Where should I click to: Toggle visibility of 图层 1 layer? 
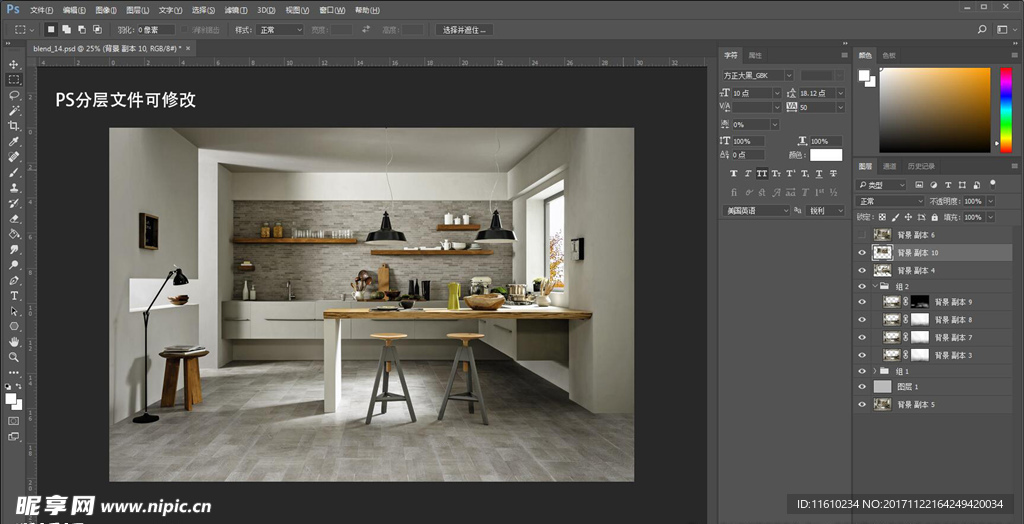(862, 386)
